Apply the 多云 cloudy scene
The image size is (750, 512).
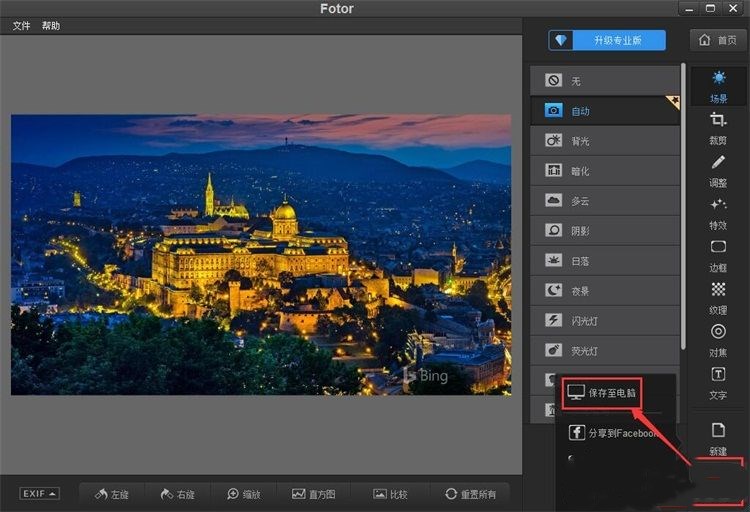[605, 200]
